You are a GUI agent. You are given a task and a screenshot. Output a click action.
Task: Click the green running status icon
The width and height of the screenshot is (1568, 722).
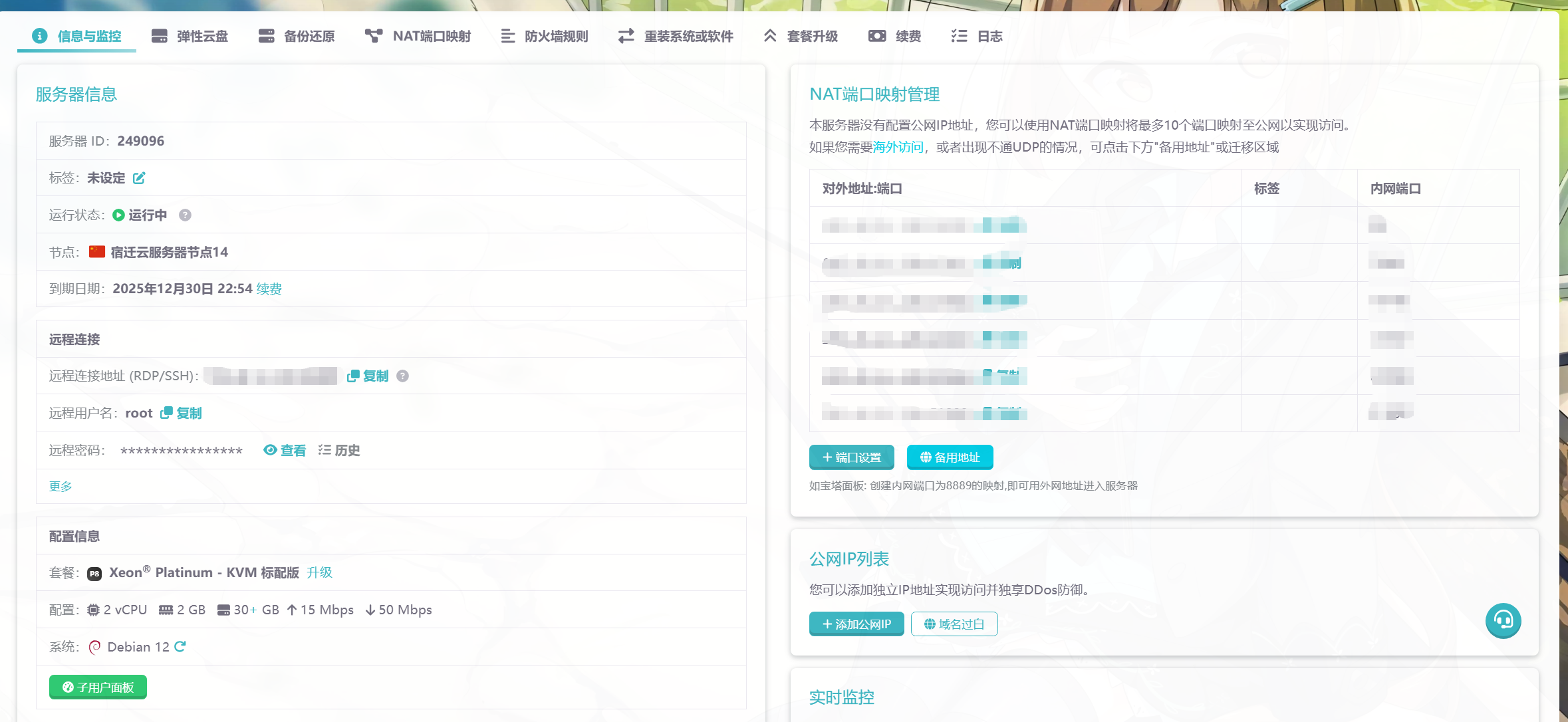click(118, 215)
